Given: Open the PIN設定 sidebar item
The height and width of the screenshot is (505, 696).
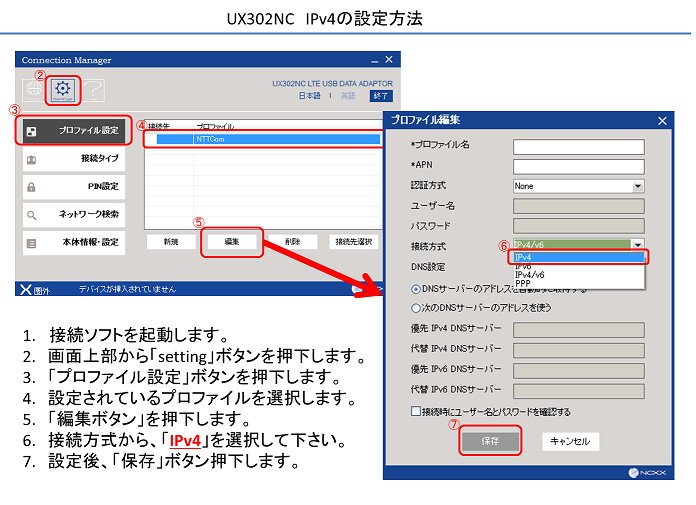Looking at the screenshot, I should [x=74, y=187].
